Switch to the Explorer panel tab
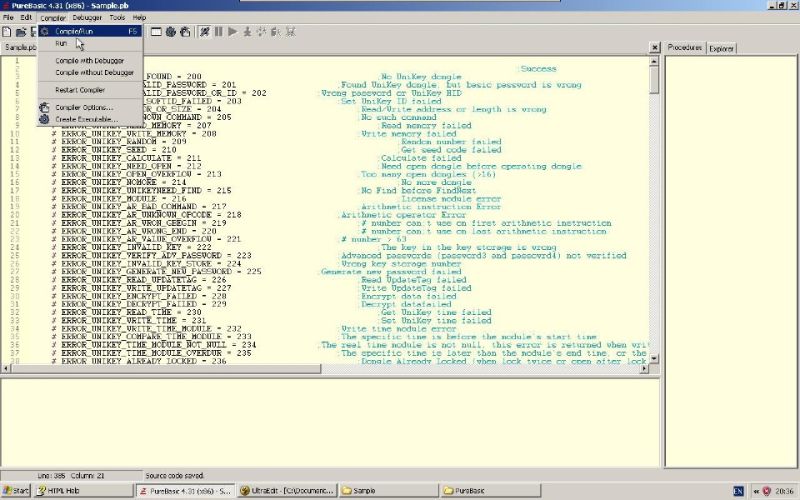The width and height of the screenshot is (800, 500). [721, 48]
